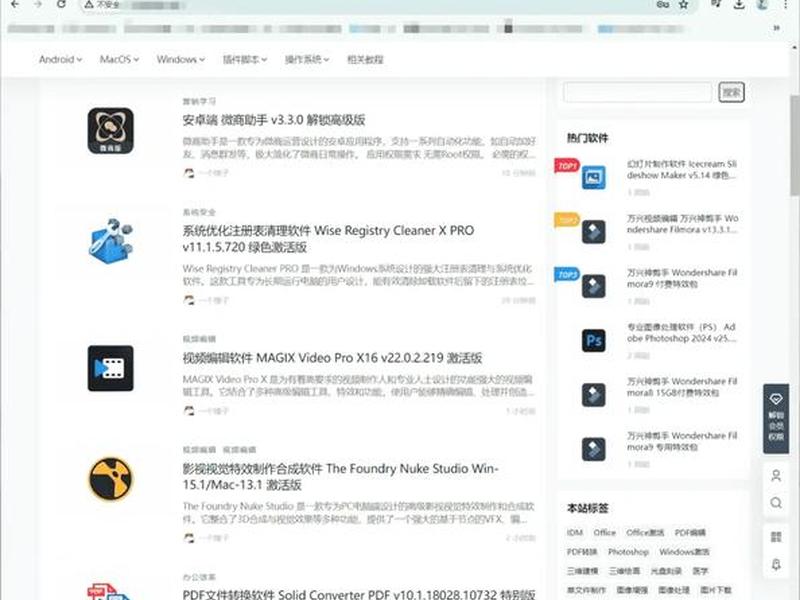
Task: Click the Filmora9 专用特效包 icon
Action: coord(594,449)
